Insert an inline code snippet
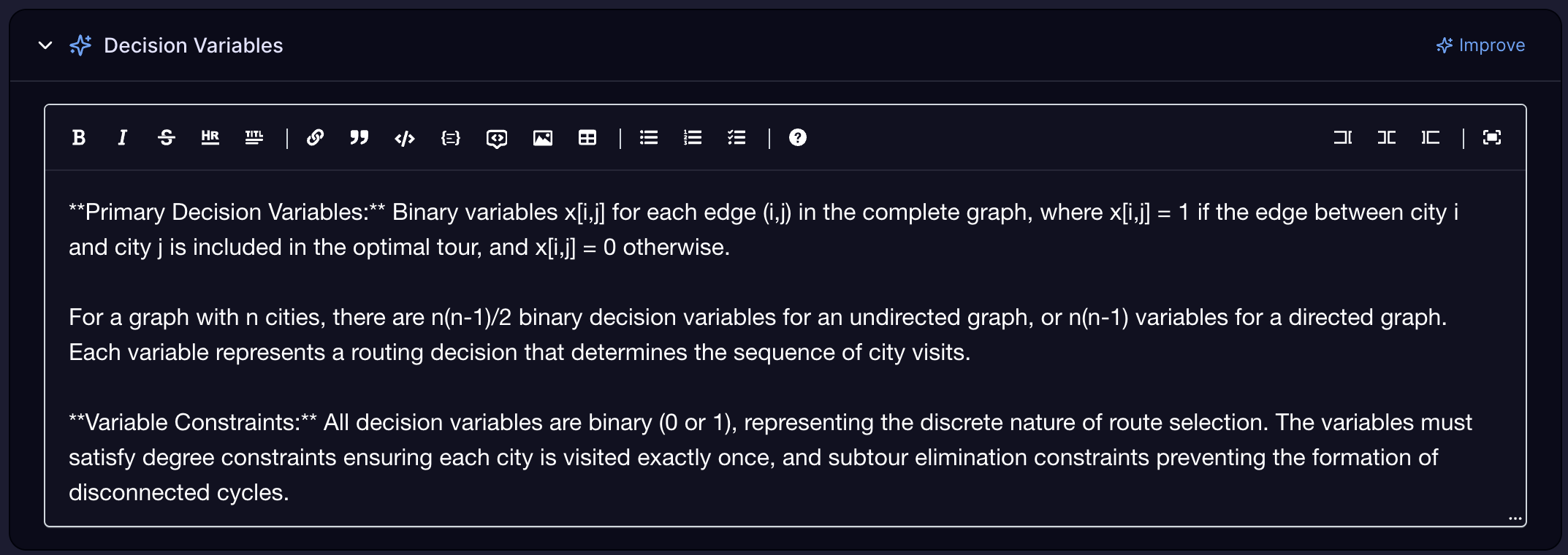The height and width of the screenshot is (555, 1568). (406, 138)
